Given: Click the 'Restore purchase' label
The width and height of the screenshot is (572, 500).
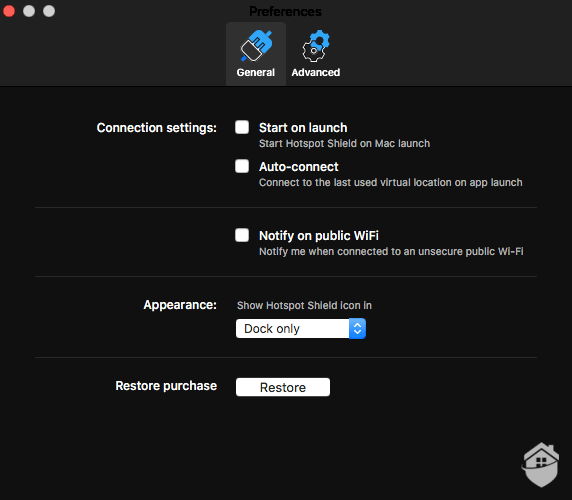Looking at the screenshot, I should pos(166,386).
